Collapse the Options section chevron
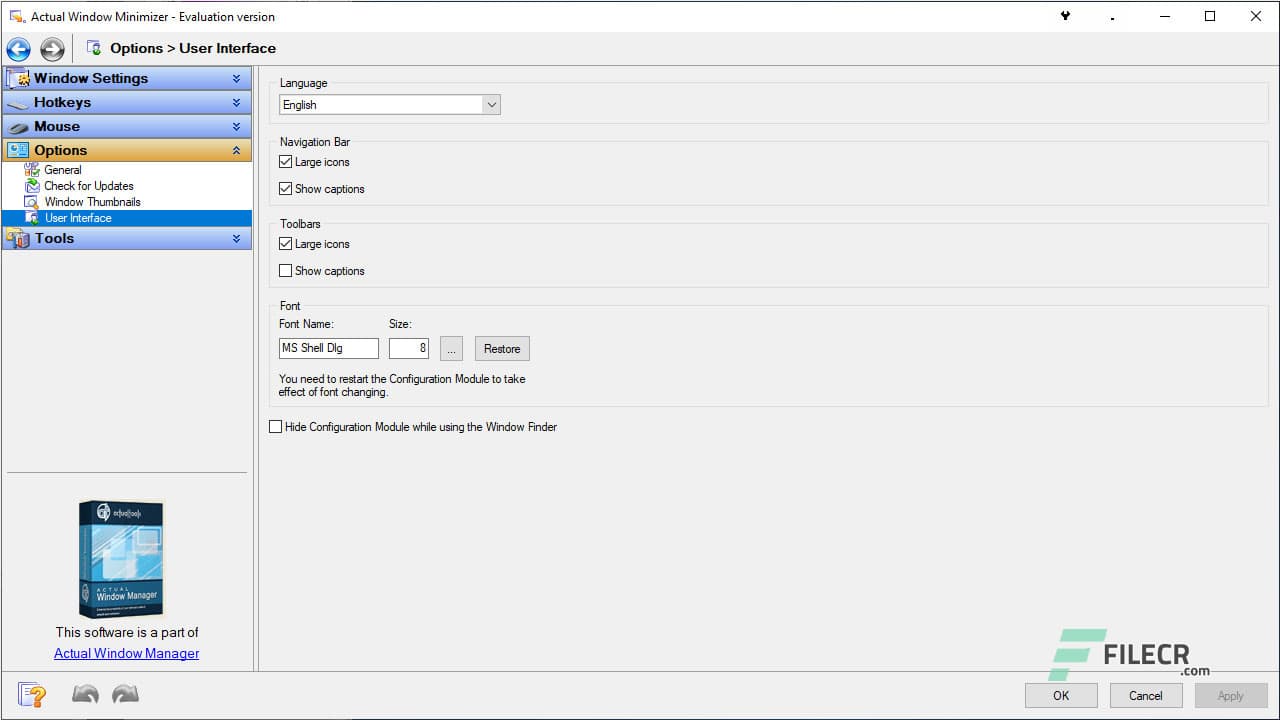The image size is (1280, 720). (238, 149)
